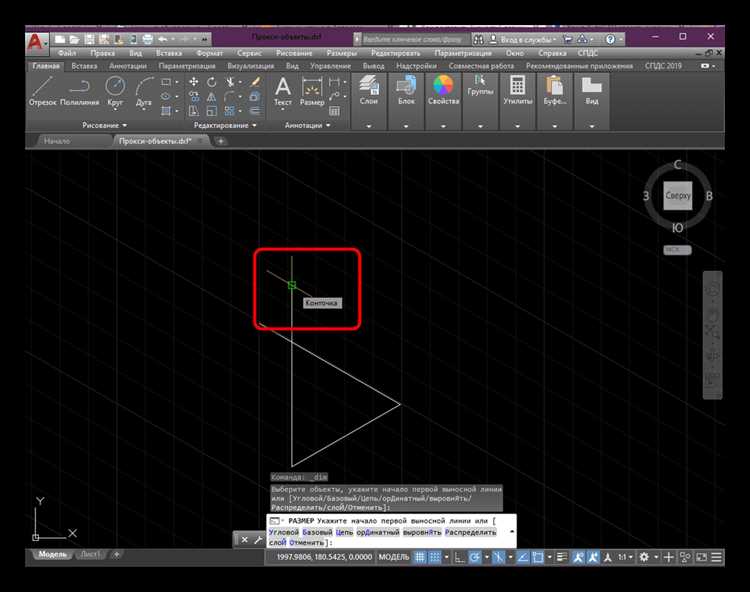Click the Mirror tool icon
The height and width of the screenshot is (592, 750).
pyautogui.click(x=211, y=97)
